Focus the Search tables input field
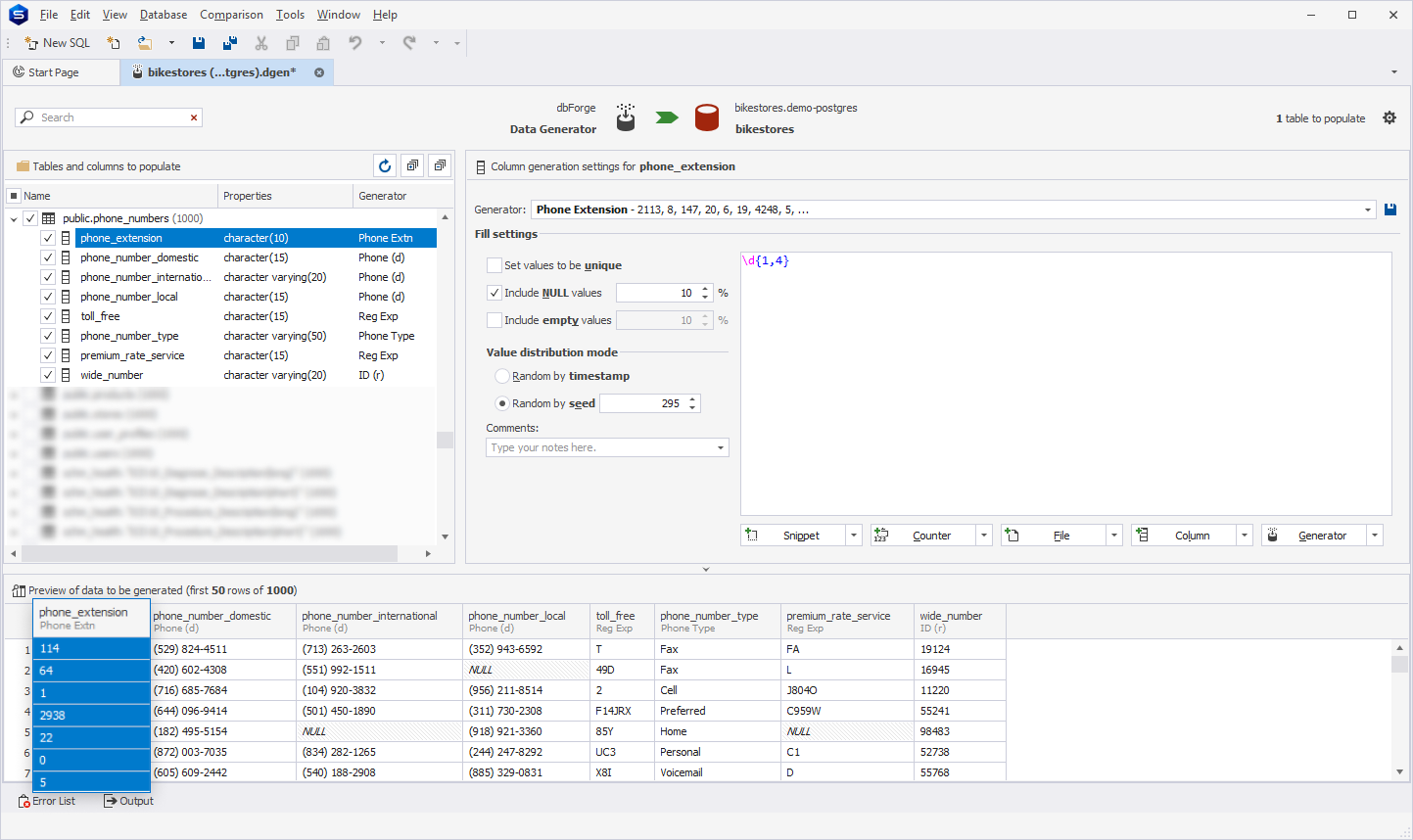 coord(109,117)
